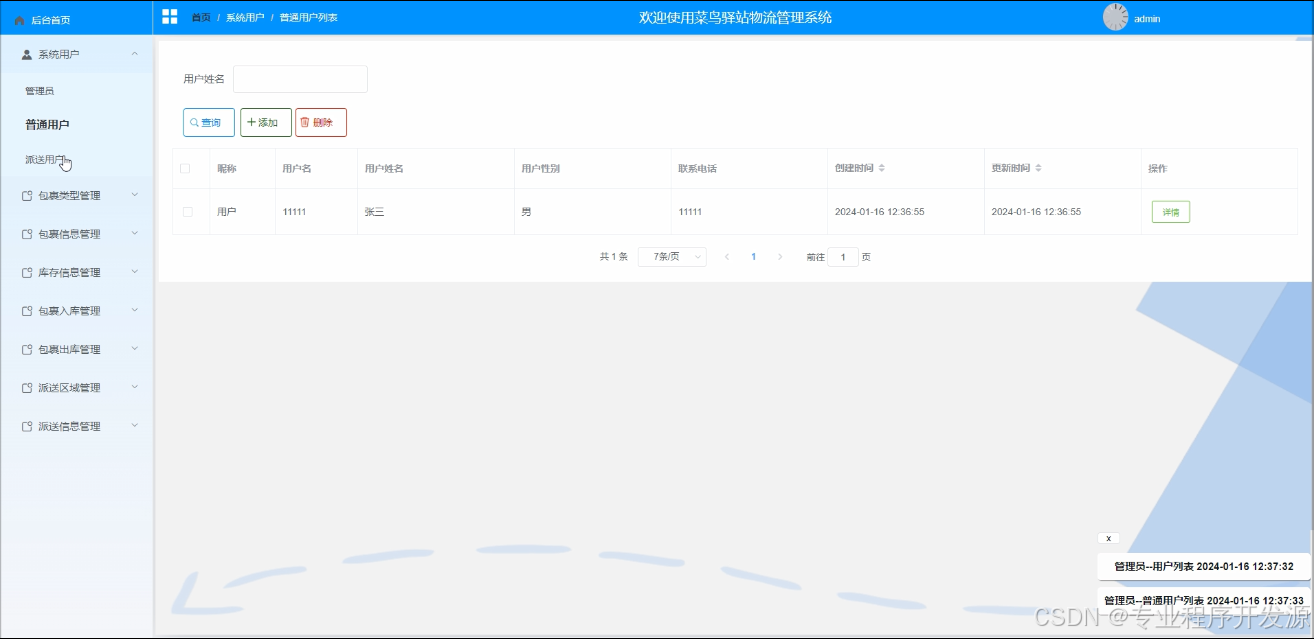Collapse the 系统用户 menu chevron
The height and width of the screenshot is (639, 1314).
click(135, 54)
